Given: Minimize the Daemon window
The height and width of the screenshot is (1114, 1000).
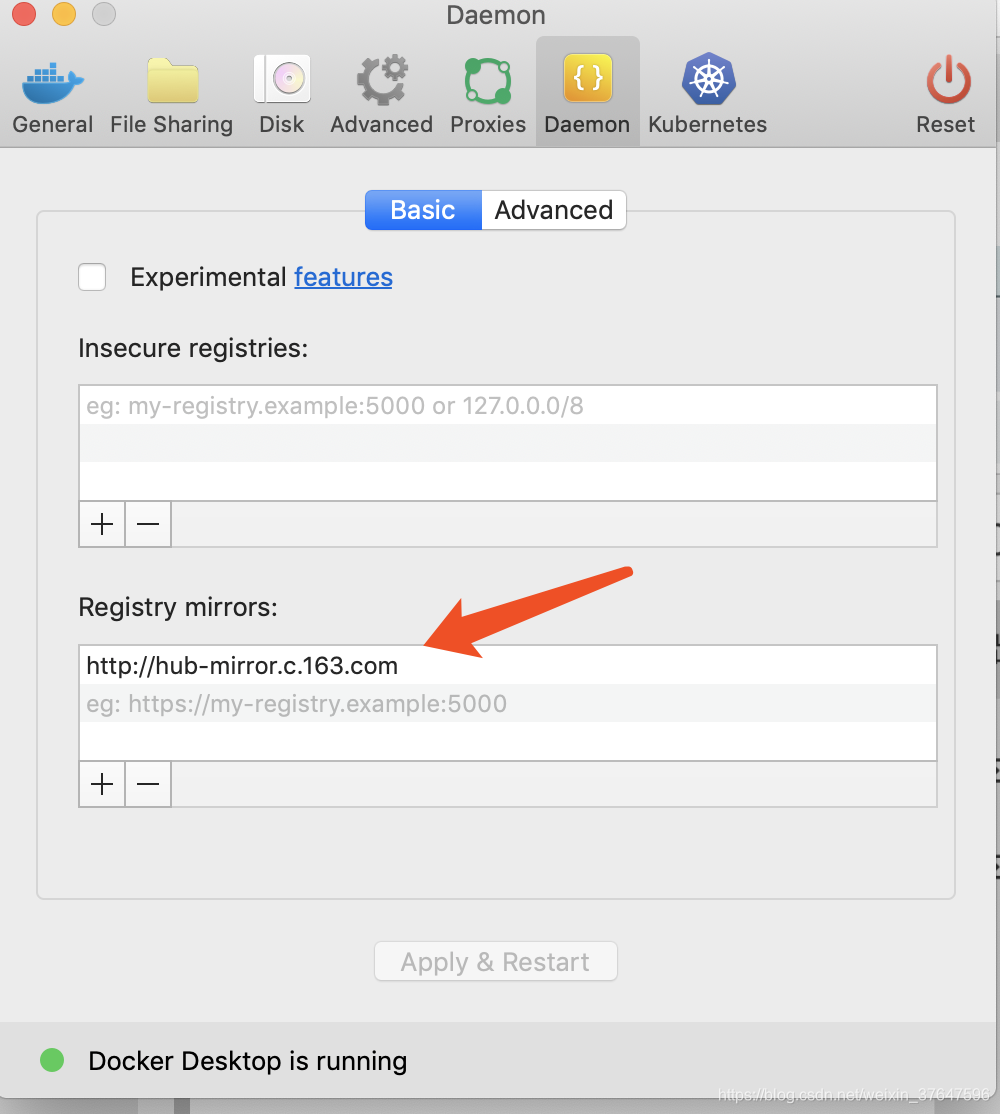Looking at the screenshot, I should [x=64, y=13].
